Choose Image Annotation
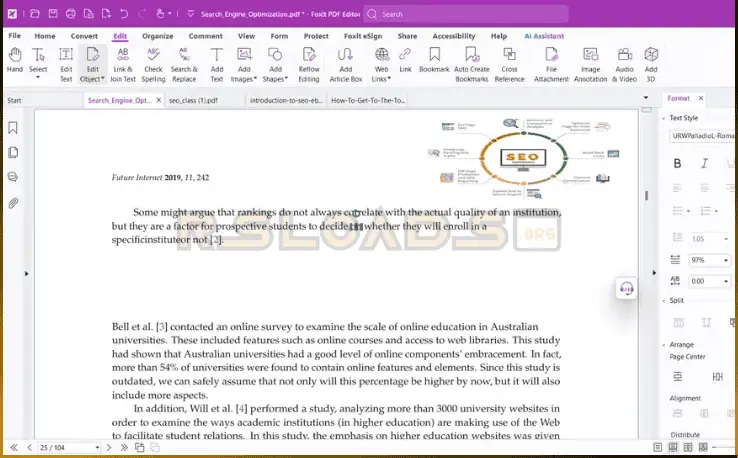738x458 pixels. tap(590, 65)
